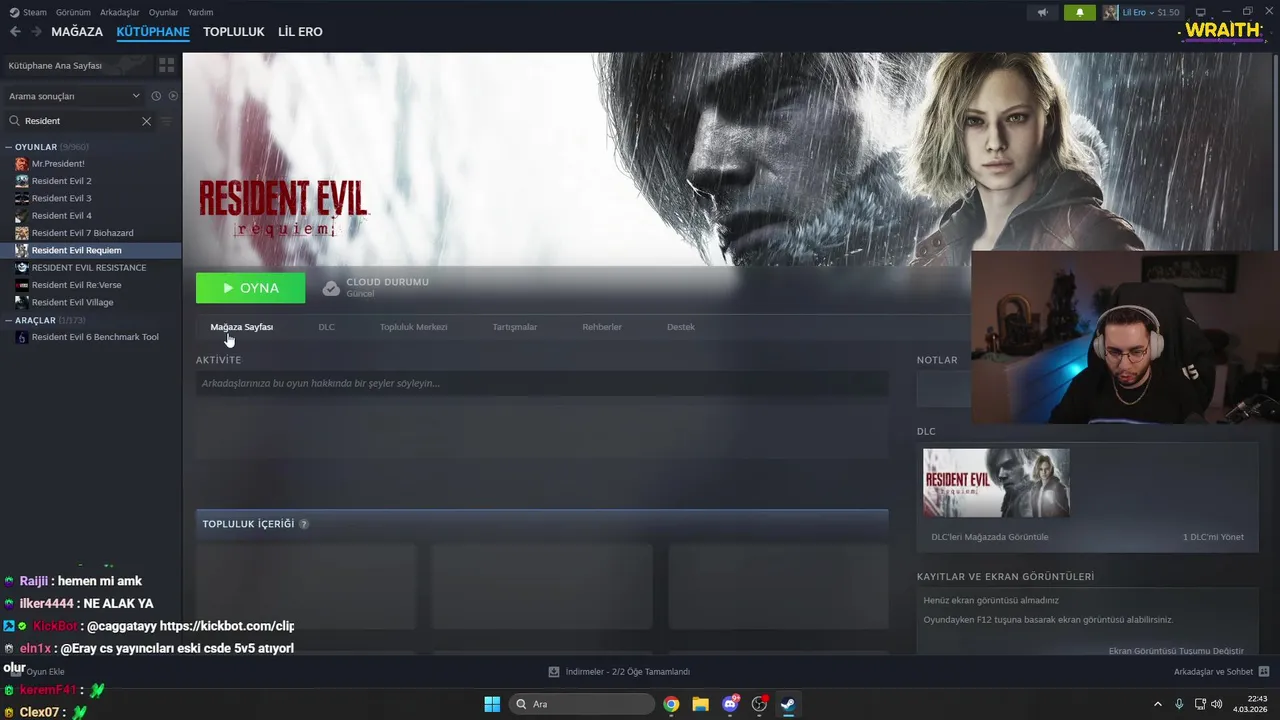Open the Arama sonuçları dropdown
Viewport: 1280px width, 720px height.
[x=75, y=96]
